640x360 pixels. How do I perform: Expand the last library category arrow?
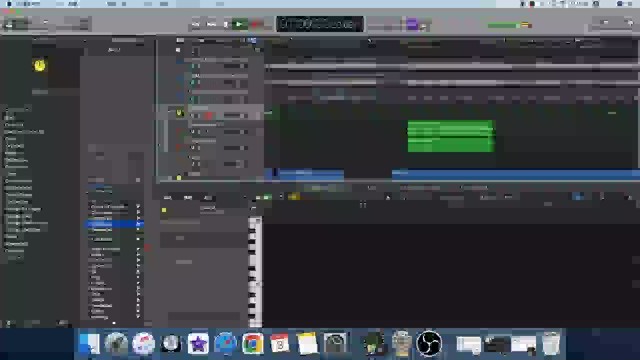[138, 316]
